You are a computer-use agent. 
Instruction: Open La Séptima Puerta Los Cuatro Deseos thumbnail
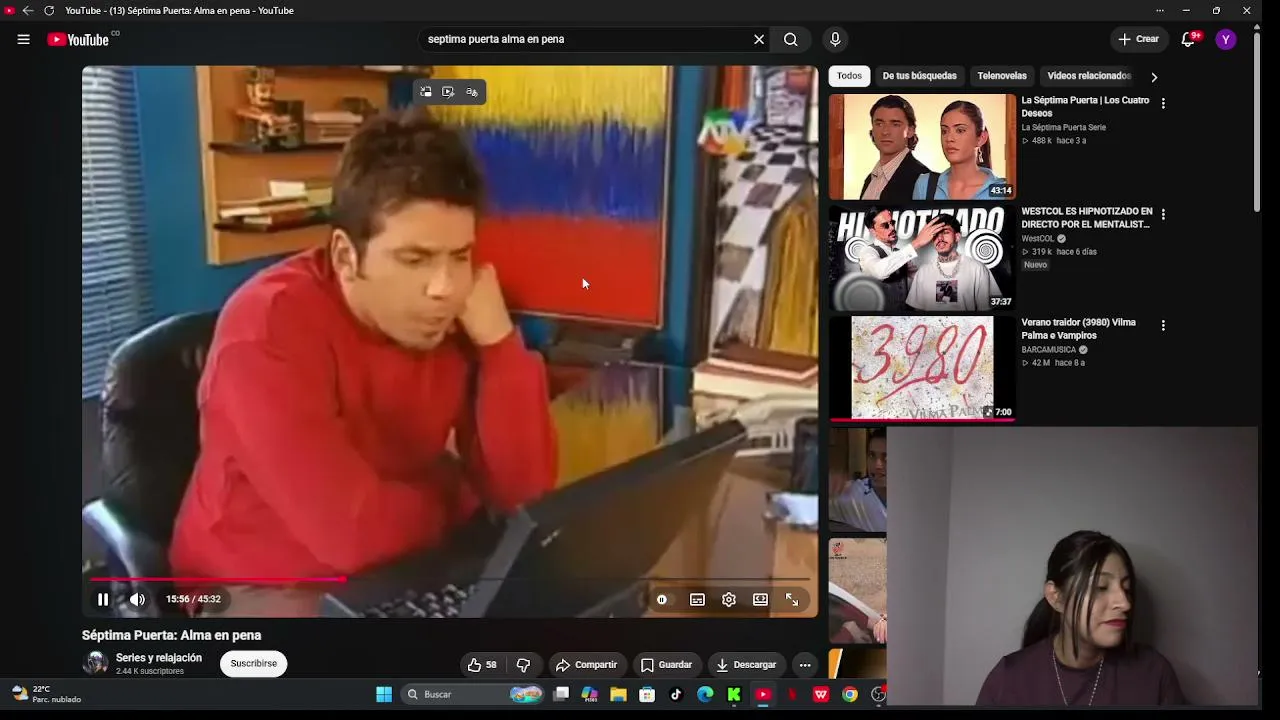tap(922, 147)
